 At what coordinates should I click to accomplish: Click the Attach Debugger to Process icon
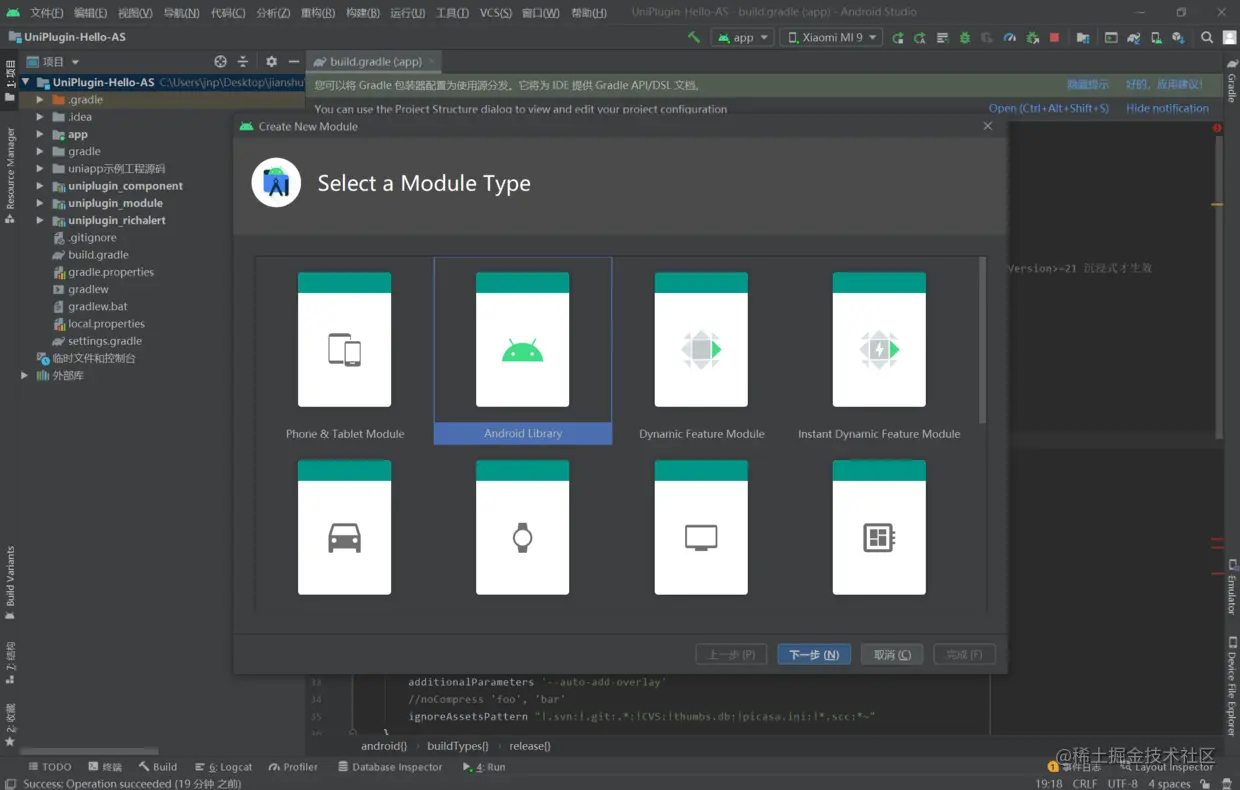pos(1032,38)
